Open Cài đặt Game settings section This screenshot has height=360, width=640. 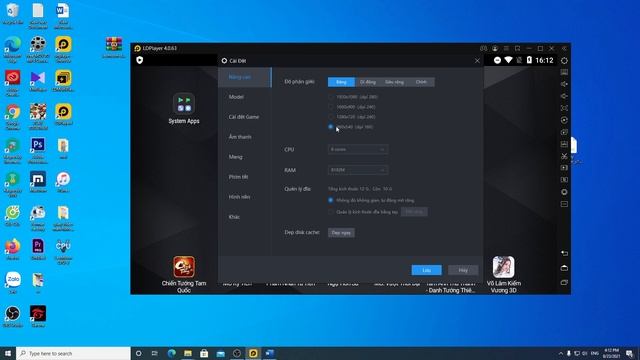pos(244,117)
